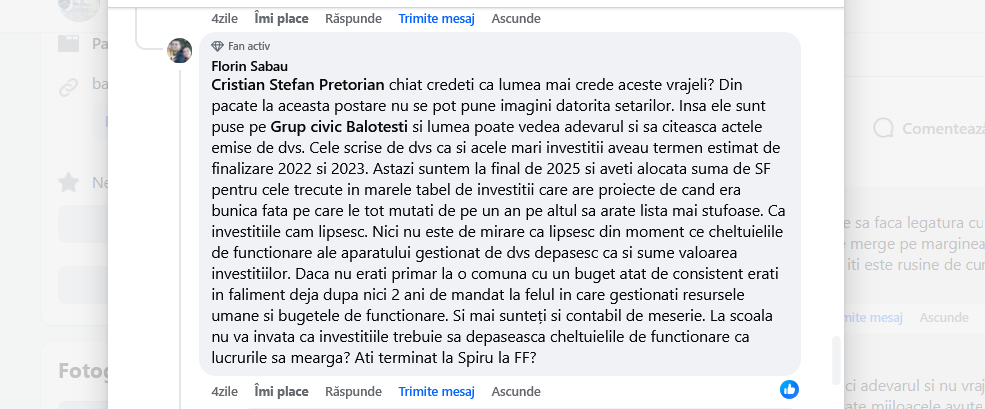985x409 pixels.
Task: Click the folder icon in left sidebar
Action: pos(68,43)
